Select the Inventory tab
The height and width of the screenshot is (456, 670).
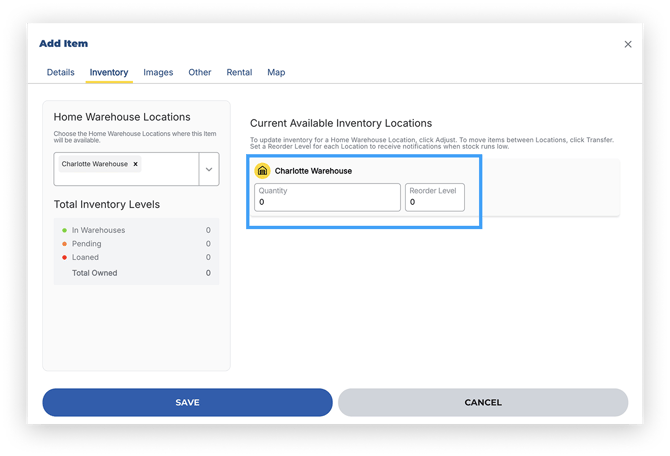109,72
